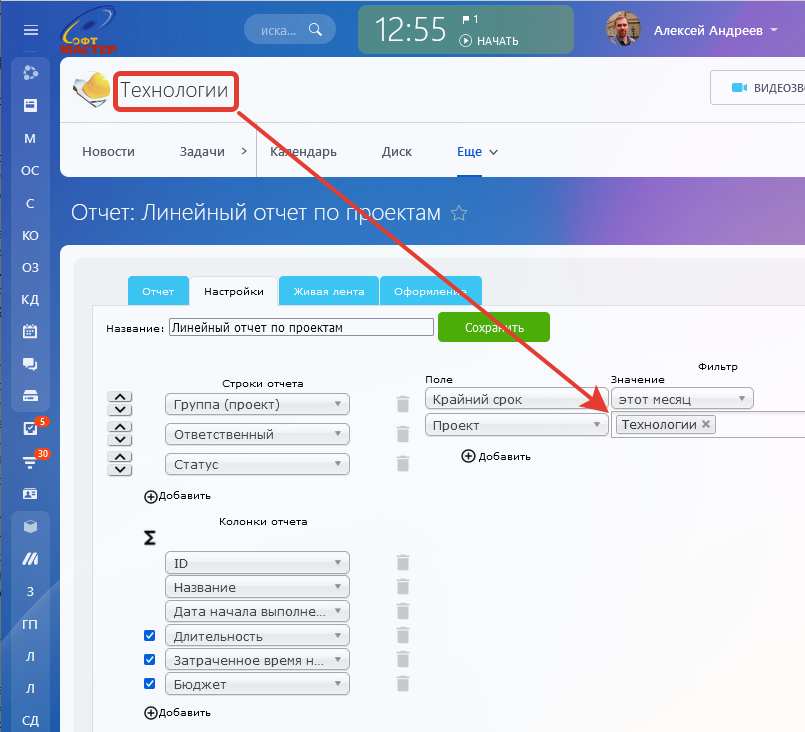Click the report name input field
Image resolution: width=805 pixels, height=732 pixels.
click(x=300, y=327)
